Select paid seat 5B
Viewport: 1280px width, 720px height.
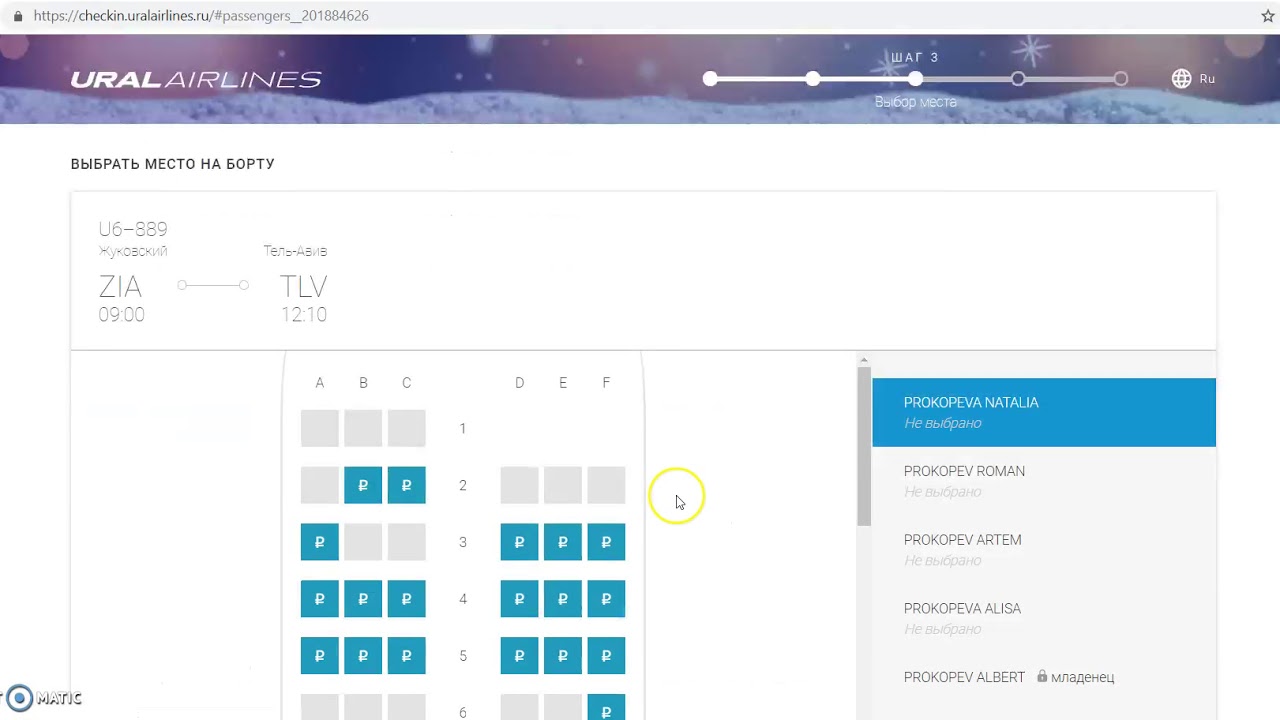point(363,656)
